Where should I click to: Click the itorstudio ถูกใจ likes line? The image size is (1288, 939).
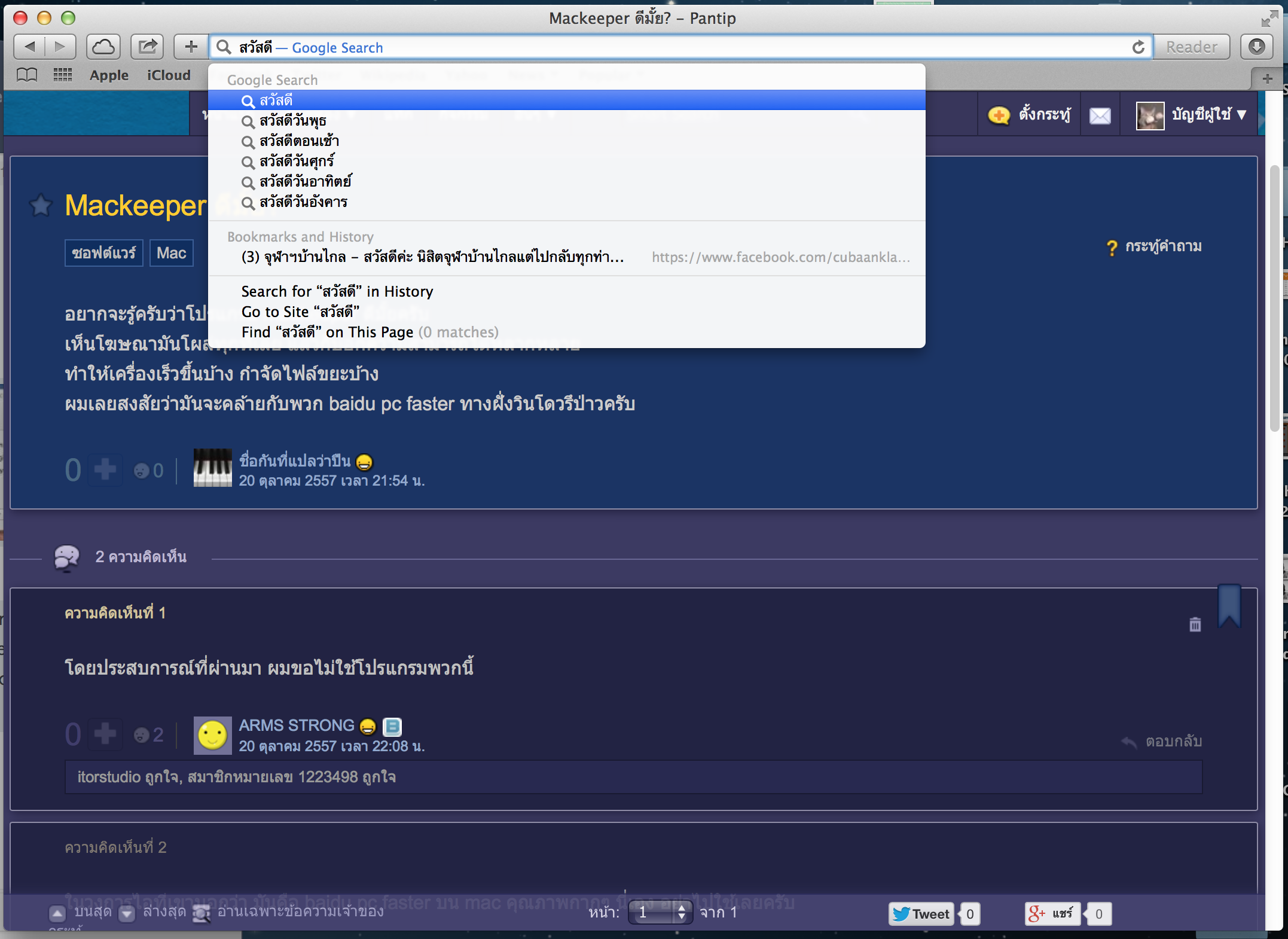[x=237, y=777]
